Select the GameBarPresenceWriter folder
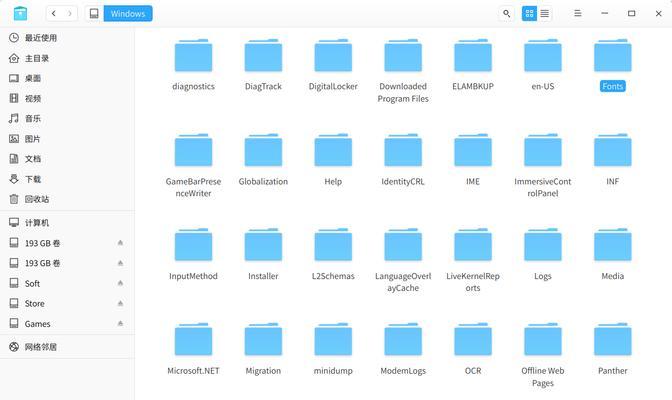This screenshot has height=400, width=672. (x=193, y=166)
